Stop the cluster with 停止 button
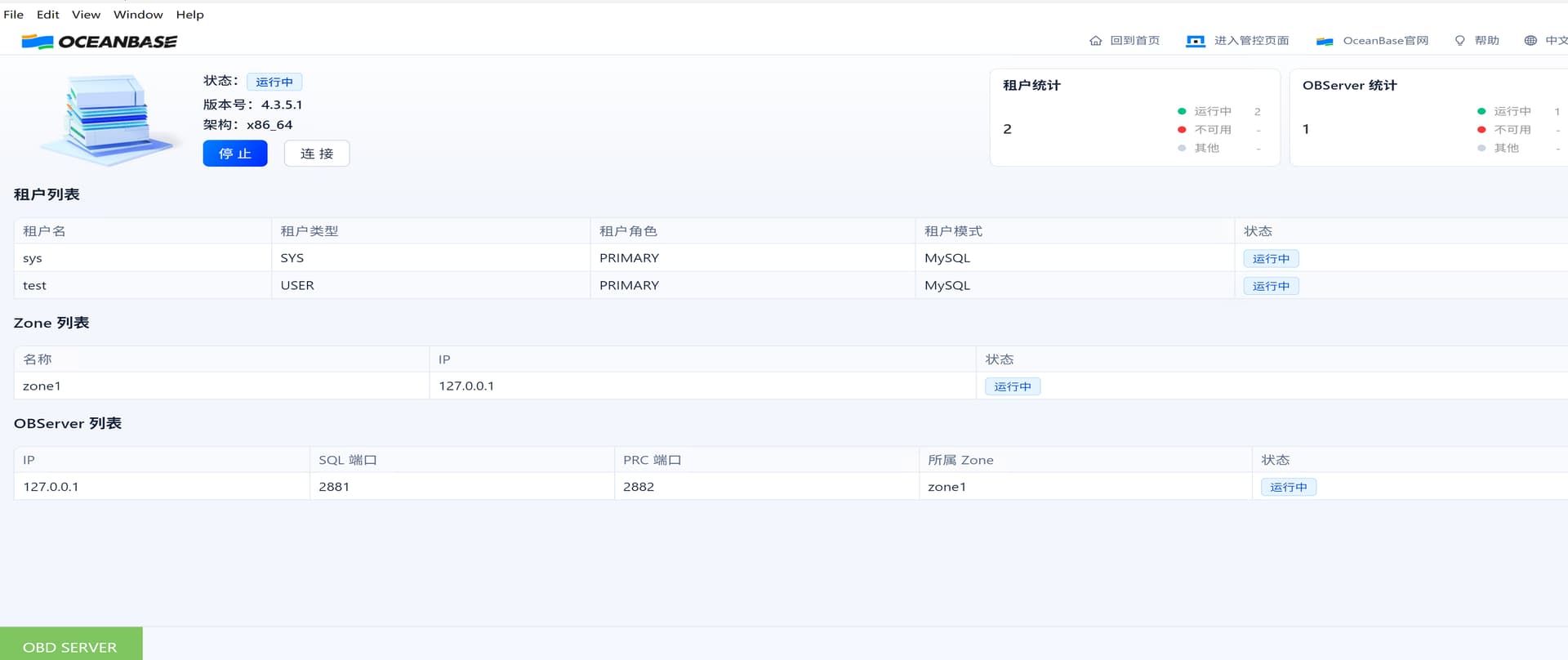1568x660 pixels. pyautogui.click(x=235, y=154)
